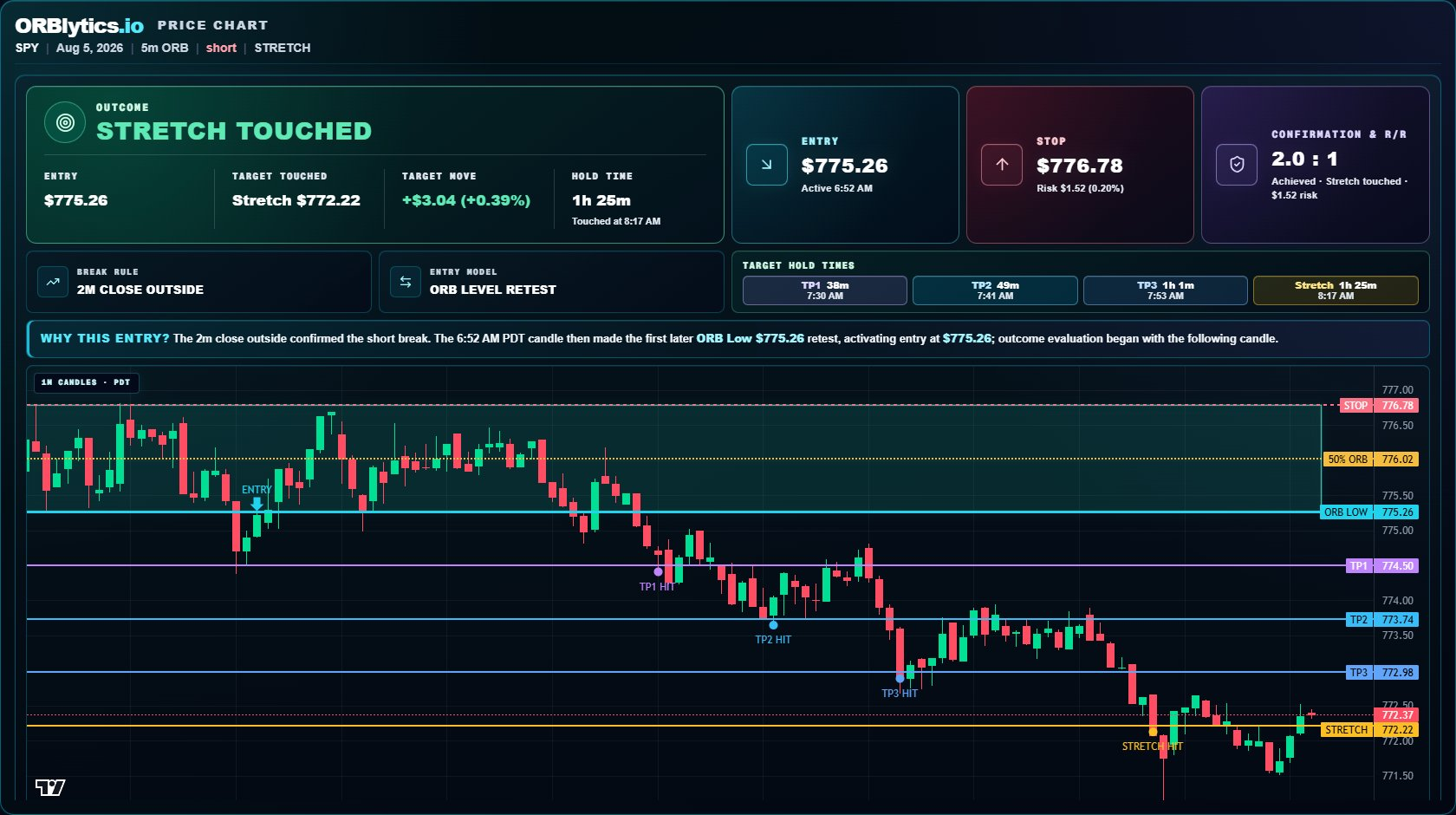This screenshot has height=815, width=1456.
Task: Click the 777.00 price axis value
Action: (1397, 390)
